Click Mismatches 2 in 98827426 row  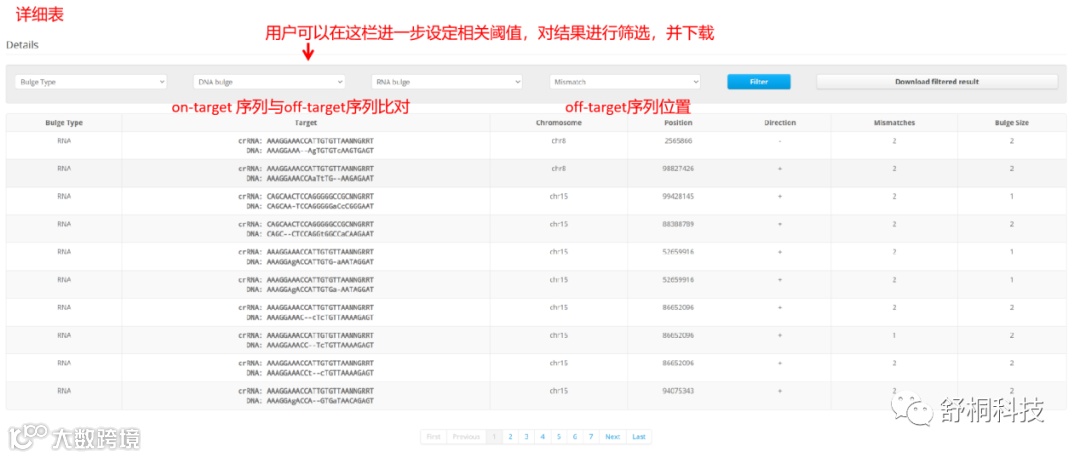click(x=894, y=168)
